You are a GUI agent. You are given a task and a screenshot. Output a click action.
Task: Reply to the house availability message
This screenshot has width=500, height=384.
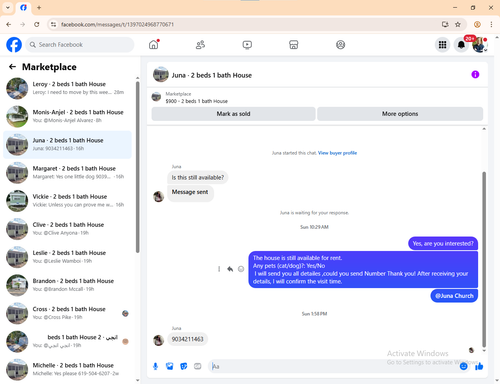tap(230, 269)
